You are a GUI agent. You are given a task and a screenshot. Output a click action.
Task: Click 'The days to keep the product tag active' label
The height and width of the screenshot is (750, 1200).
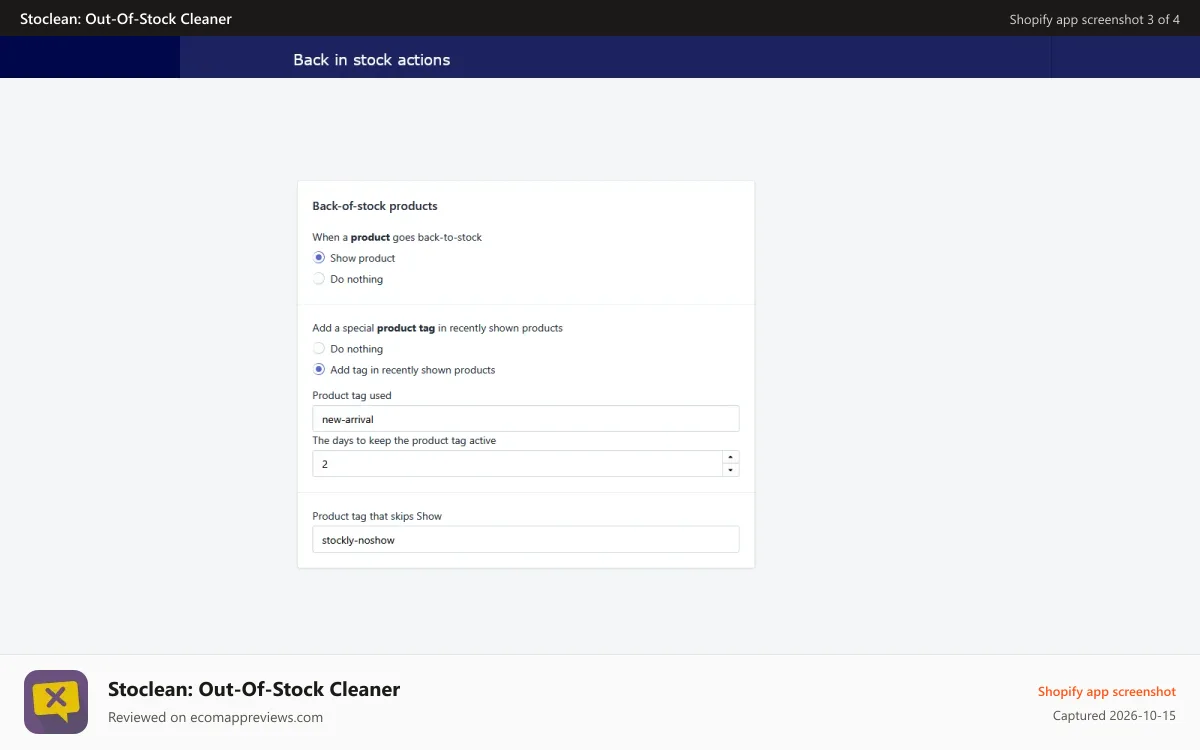404,440
